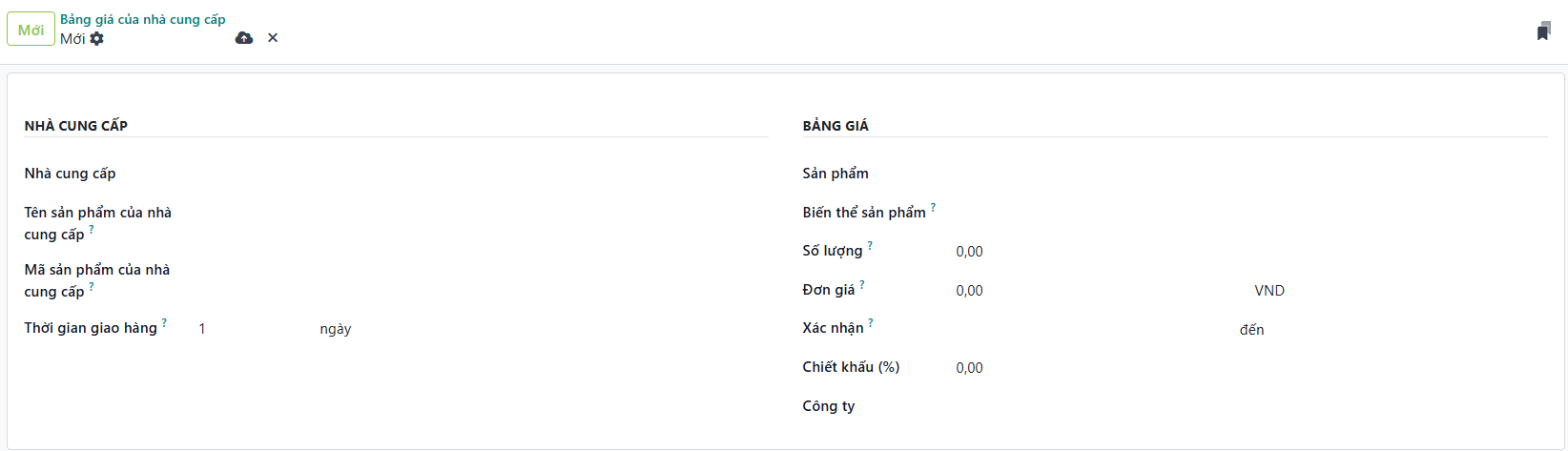
Task: Discard changes with the X icon
Action: click(273, 38)
